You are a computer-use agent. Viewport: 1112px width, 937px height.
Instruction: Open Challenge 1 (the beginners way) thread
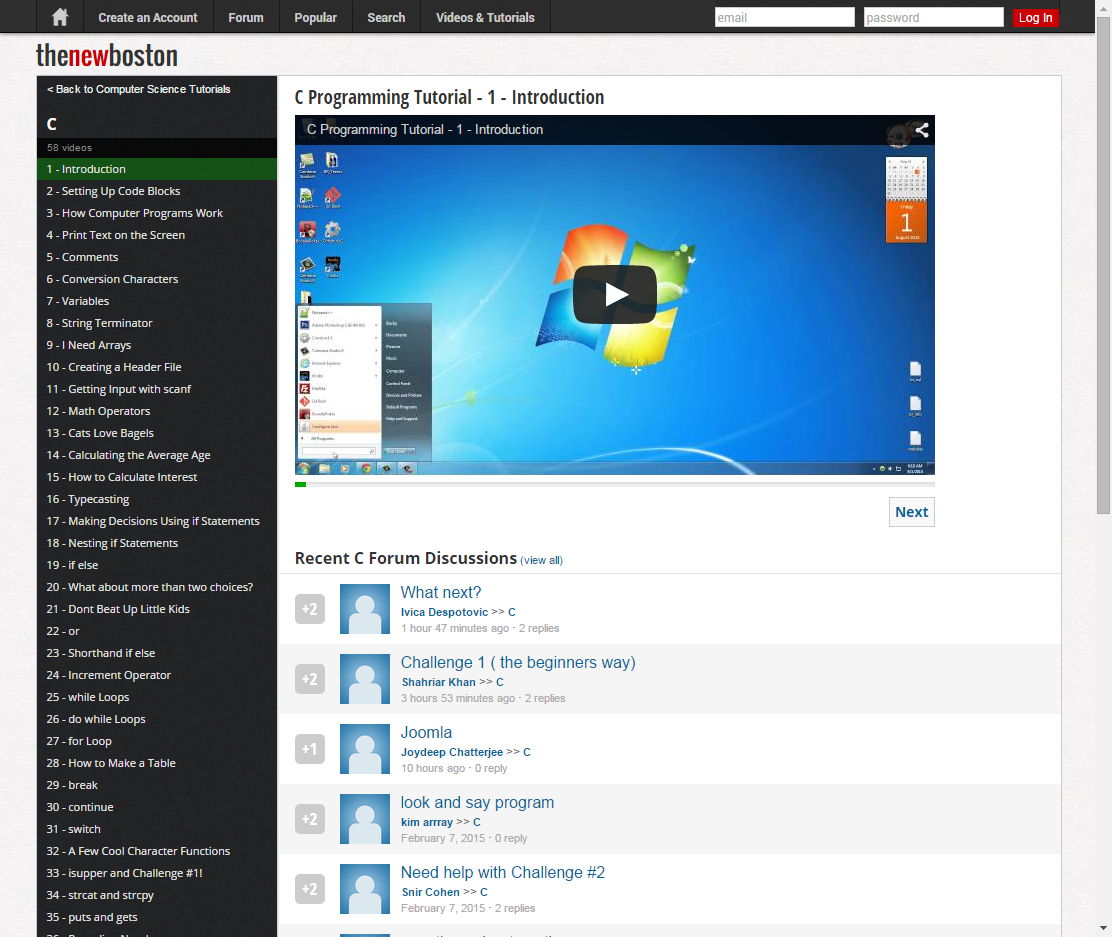pyautogui.click(x=518, y=662)
